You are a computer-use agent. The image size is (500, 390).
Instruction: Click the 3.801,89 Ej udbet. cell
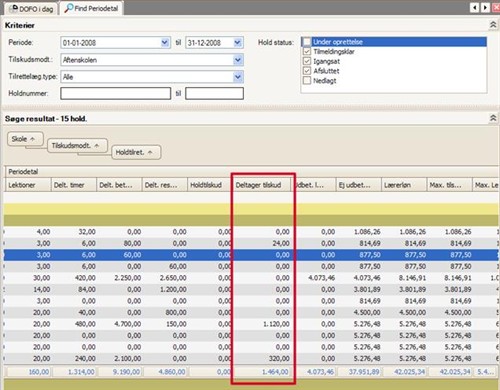point(358,289)
